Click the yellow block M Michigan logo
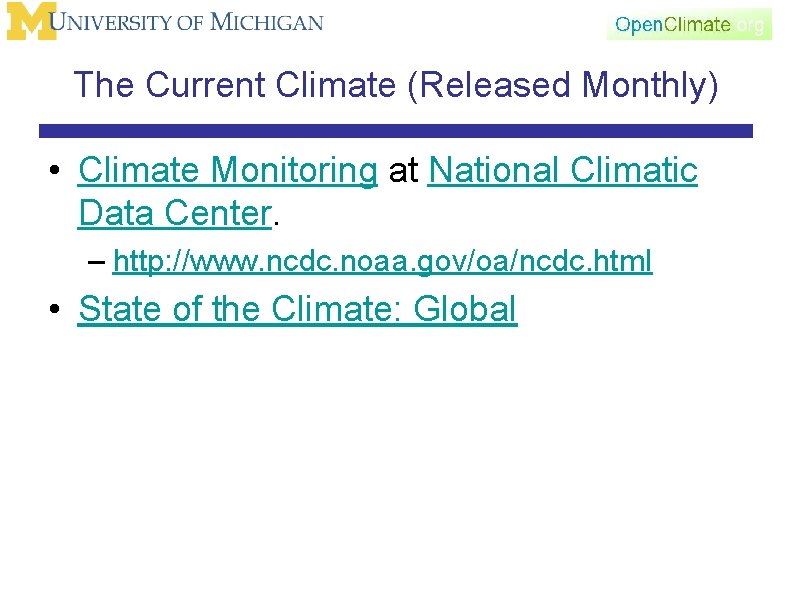 (30, 21)
